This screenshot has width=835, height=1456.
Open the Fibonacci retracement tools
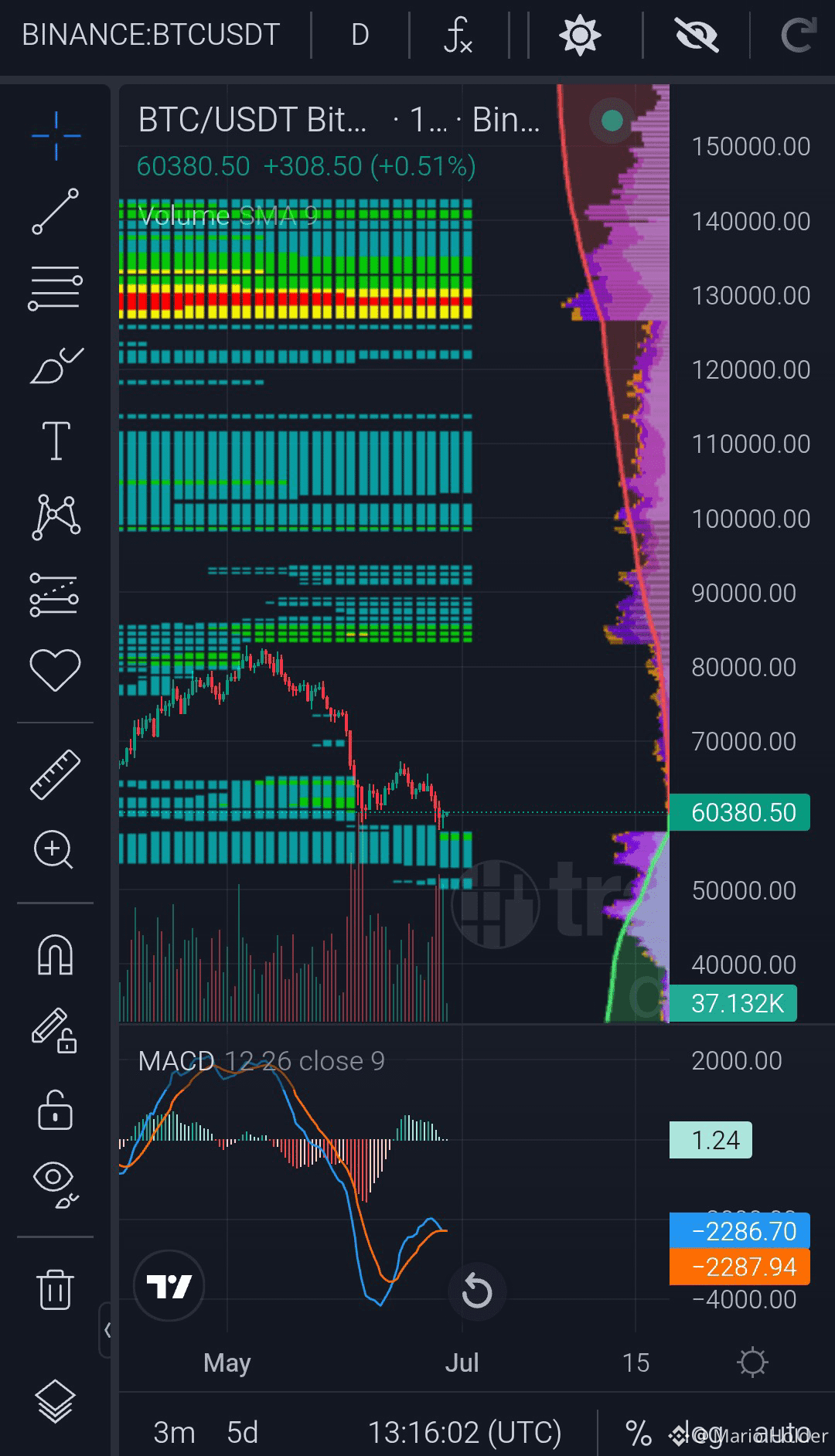click(56, 287)
